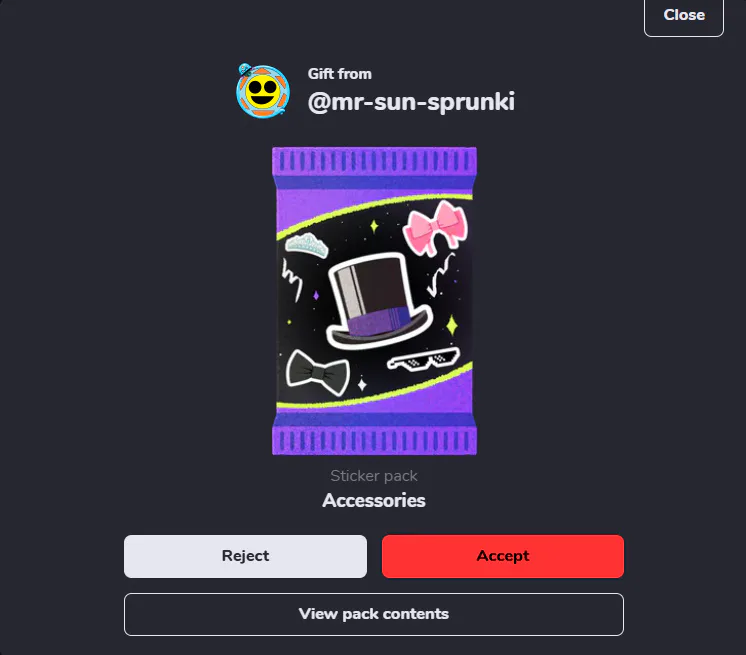Open the @mr-sun-sprunki profile link

click(x=411, y=102)
